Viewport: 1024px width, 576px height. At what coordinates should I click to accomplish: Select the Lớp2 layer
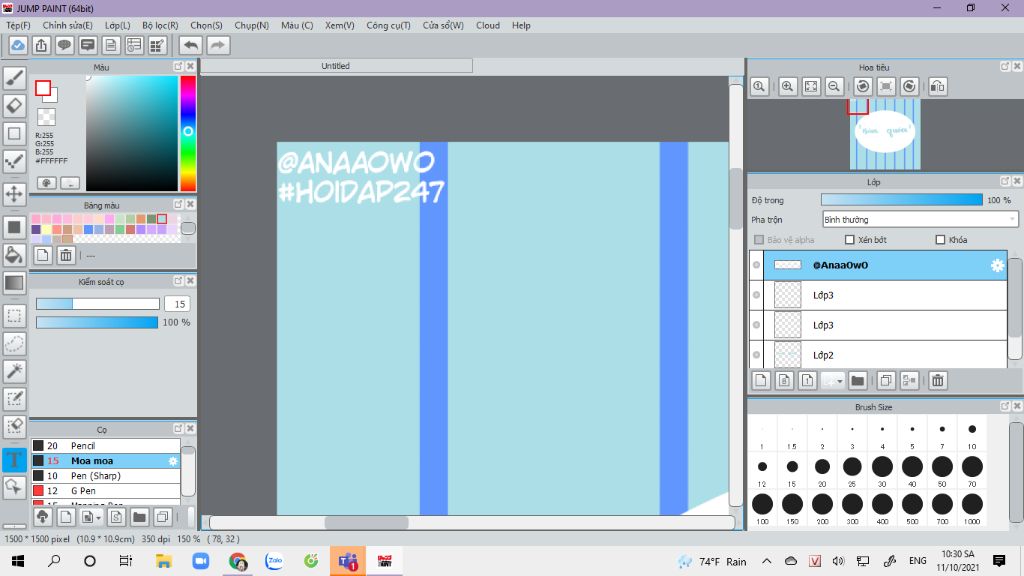click(x=885, y=355)
